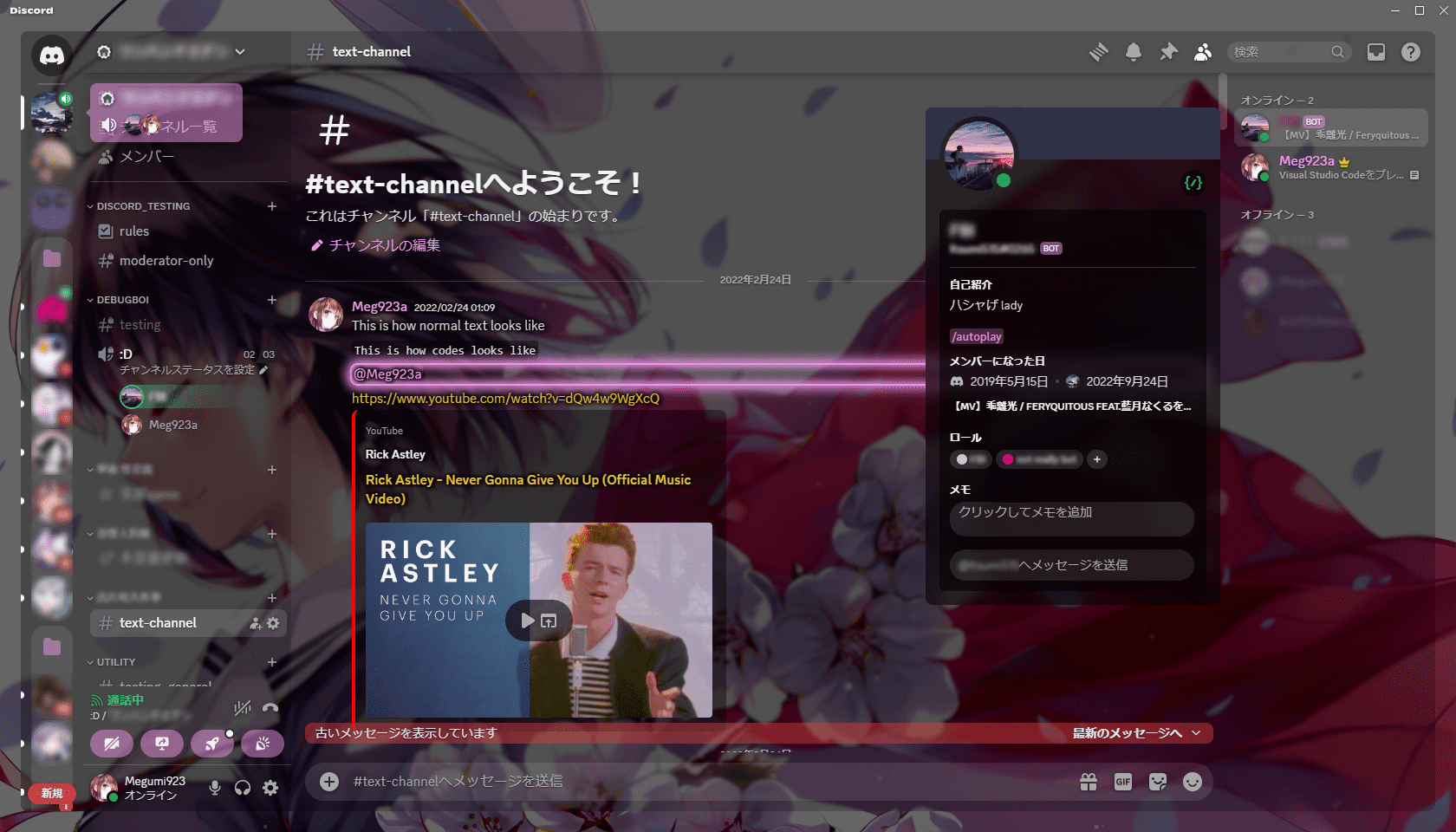
Task: Click Meg923a in voice channel list
Action: click(x=201, y=425)
